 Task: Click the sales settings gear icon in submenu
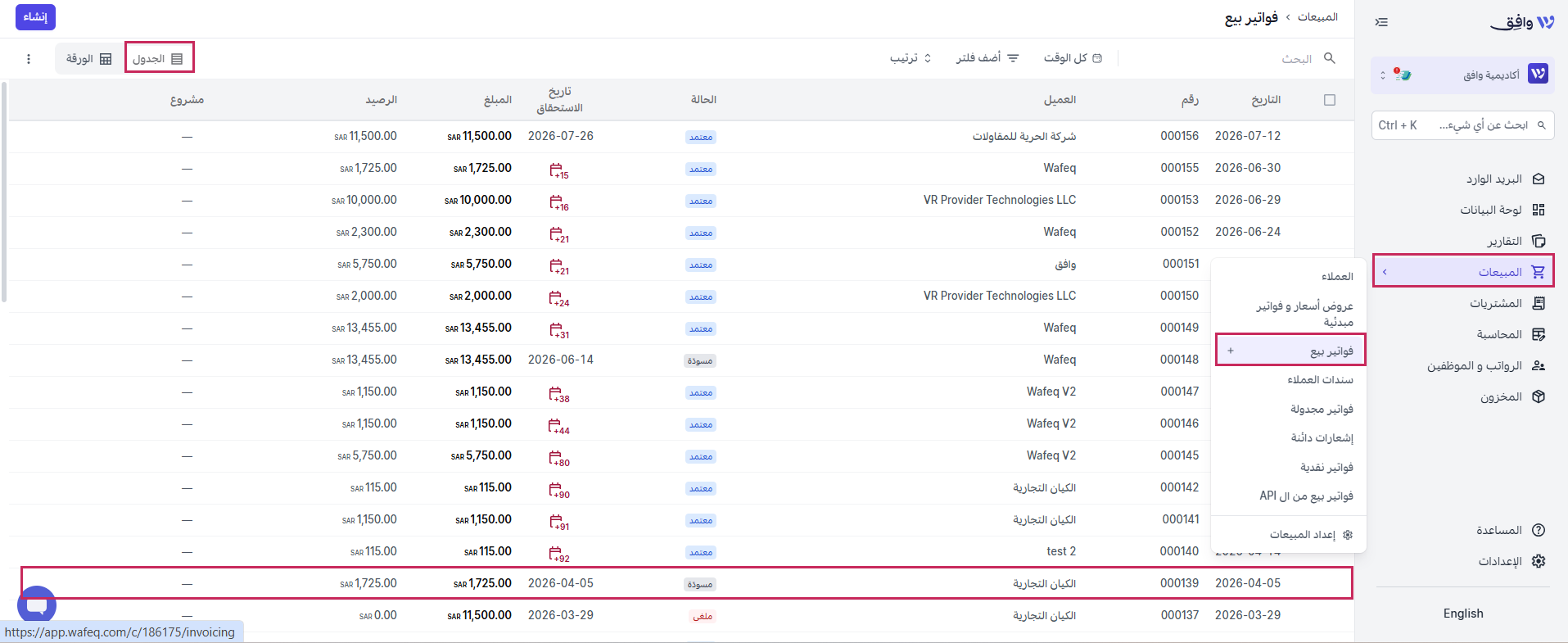click(x=1348, y=535)
